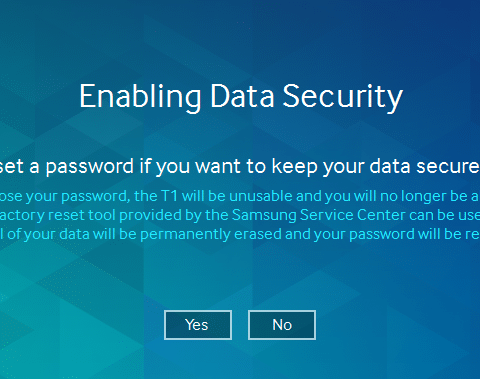Image resolution: width=480 pixels, height=380 pixels.
Task: Click the line about data permanently erased
Action: 240,234
